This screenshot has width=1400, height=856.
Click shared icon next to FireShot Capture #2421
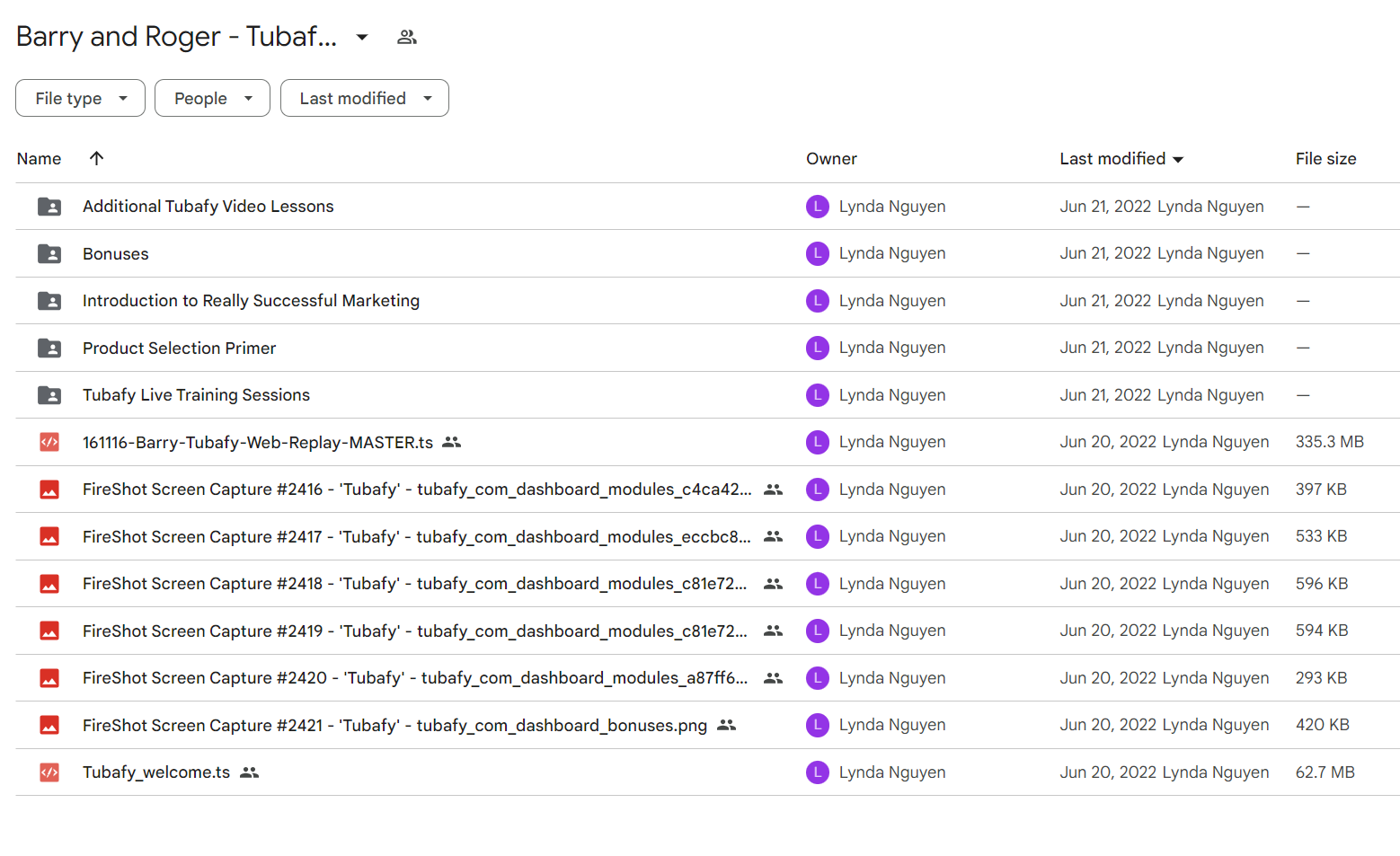tap(727, 725)
